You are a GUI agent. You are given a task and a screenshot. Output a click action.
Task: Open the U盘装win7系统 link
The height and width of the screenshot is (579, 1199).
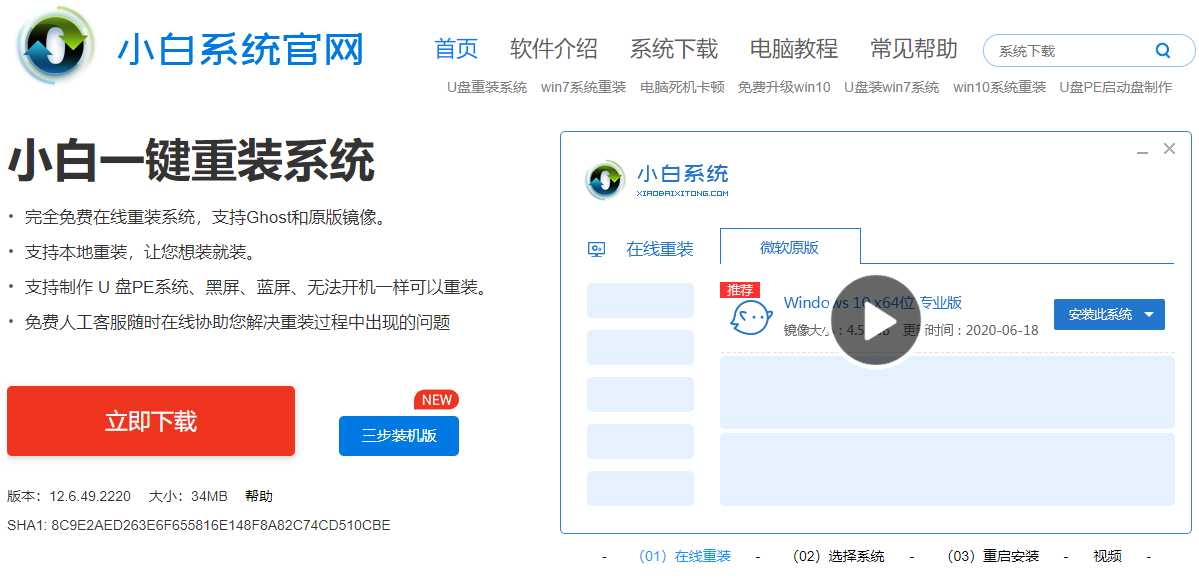(892, 87)
